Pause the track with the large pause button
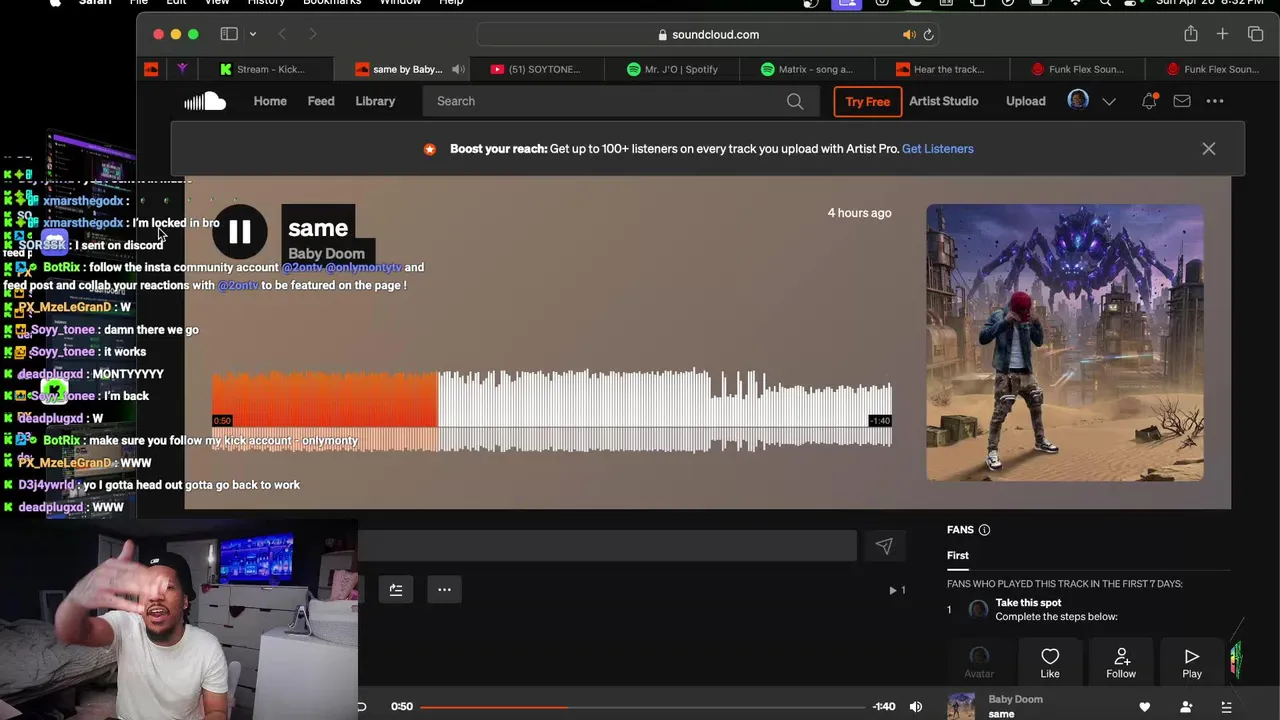Image resolution: width=1280 pixels, height=720 pixels. click(240, 232)
